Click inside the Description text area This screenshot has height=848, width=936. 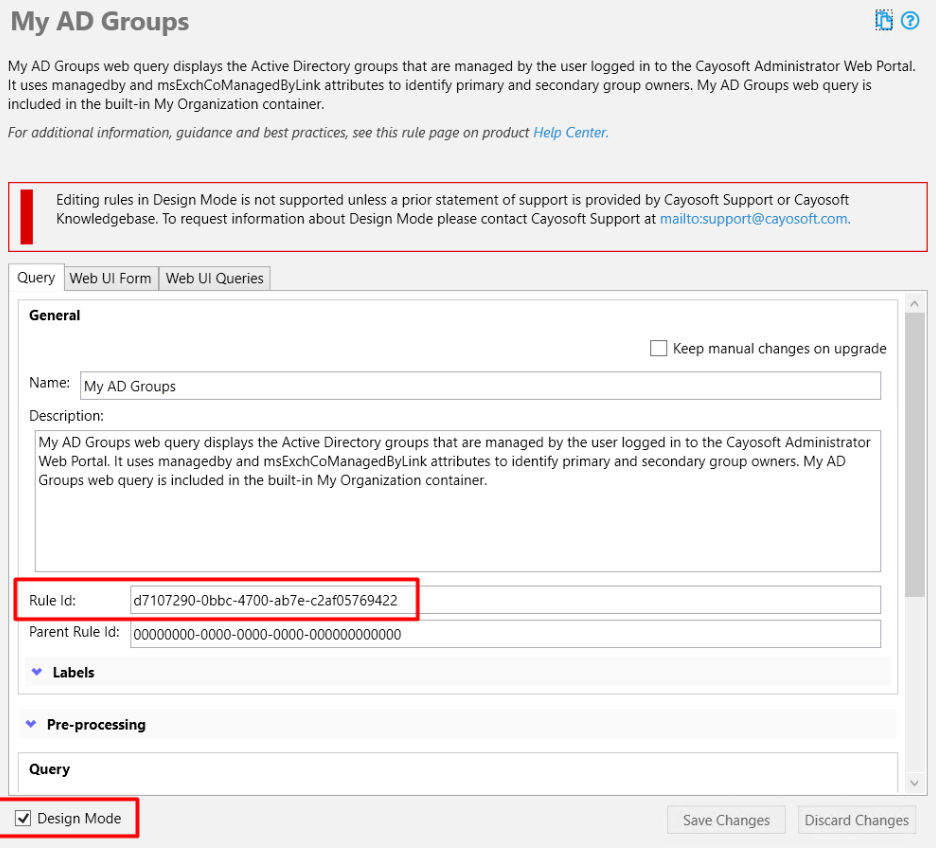[457, 501]
